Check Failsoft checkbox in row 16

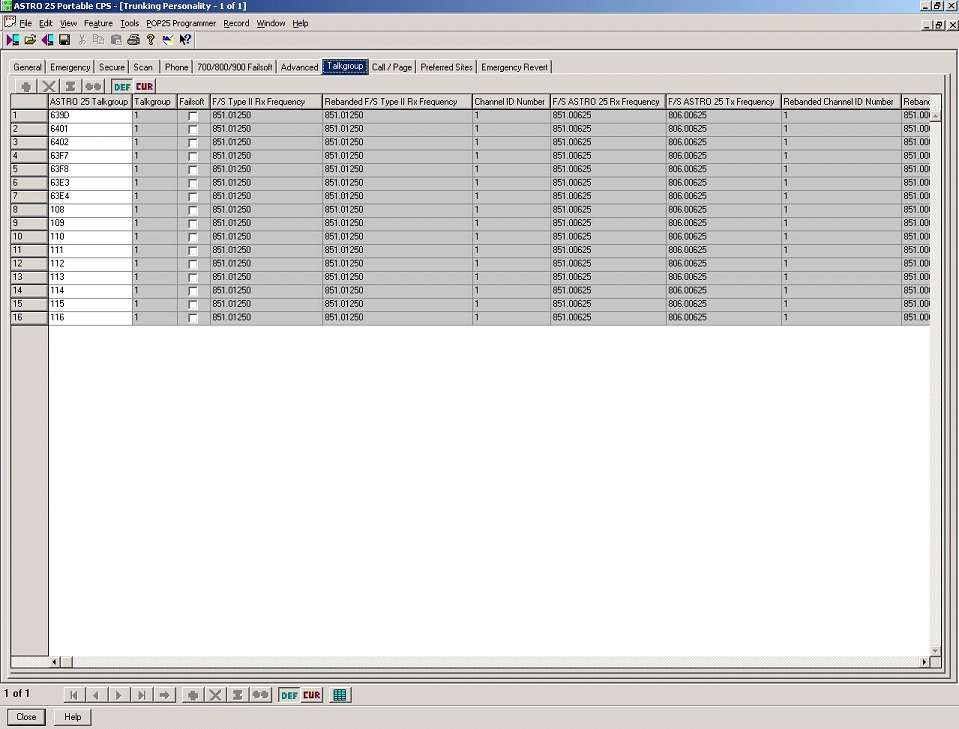[x=193, y=318]
